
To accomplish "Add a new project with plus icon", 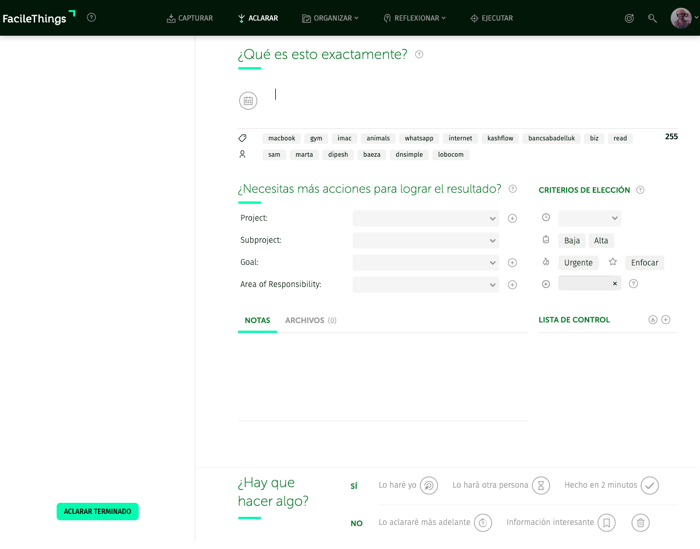I will [512, 218].
